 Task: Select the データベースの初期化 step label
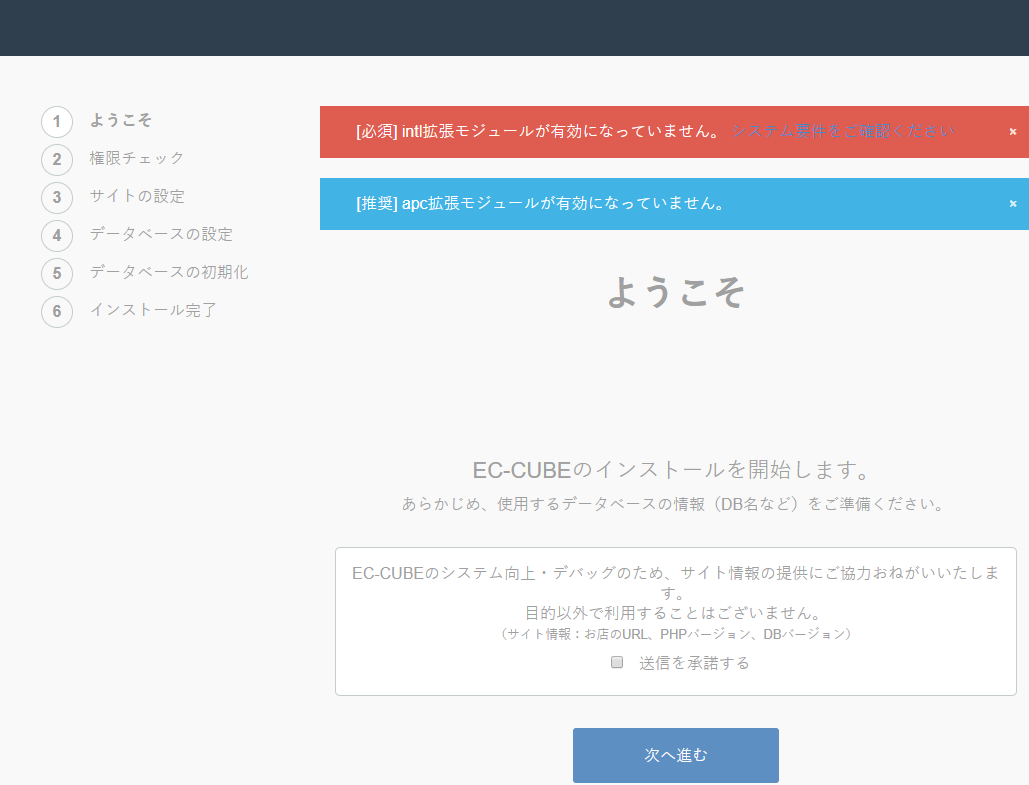click(169, 272)
